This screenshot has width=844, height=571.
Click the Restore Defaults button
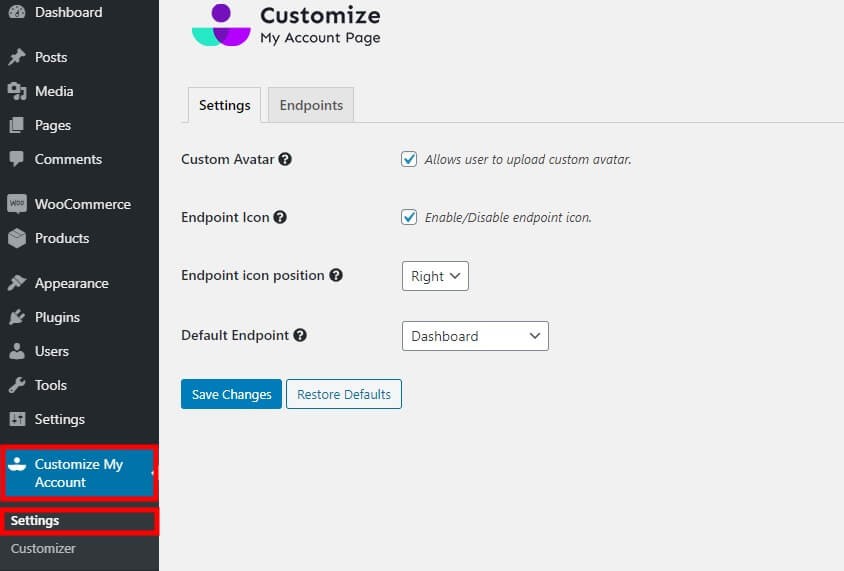344,394
